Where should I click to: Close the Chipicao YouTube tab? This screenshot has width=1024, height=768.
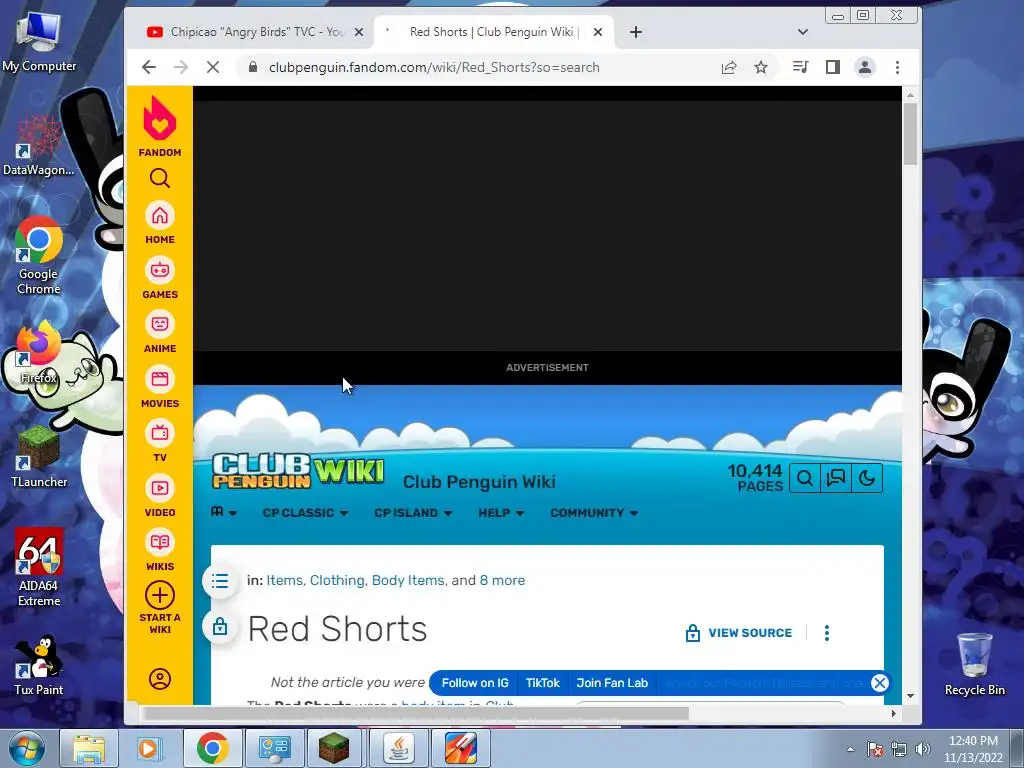coord(359,32)
